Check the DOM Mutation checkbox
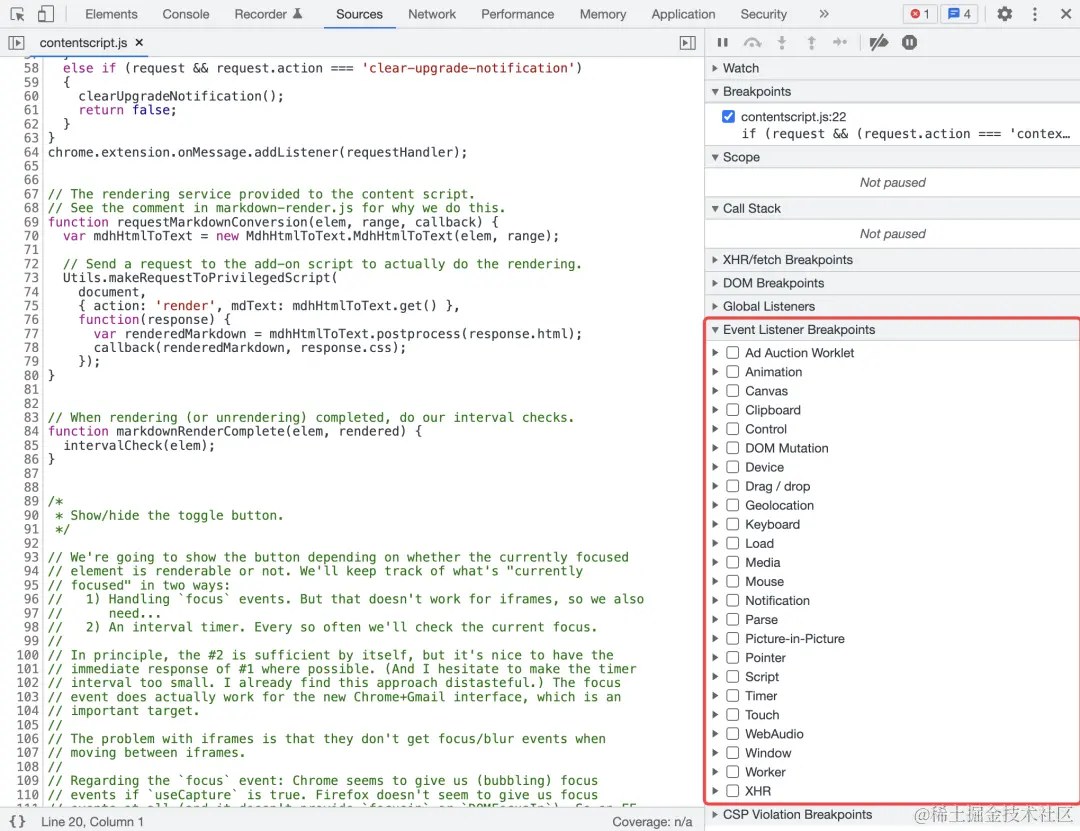 (x=733, y=448)
